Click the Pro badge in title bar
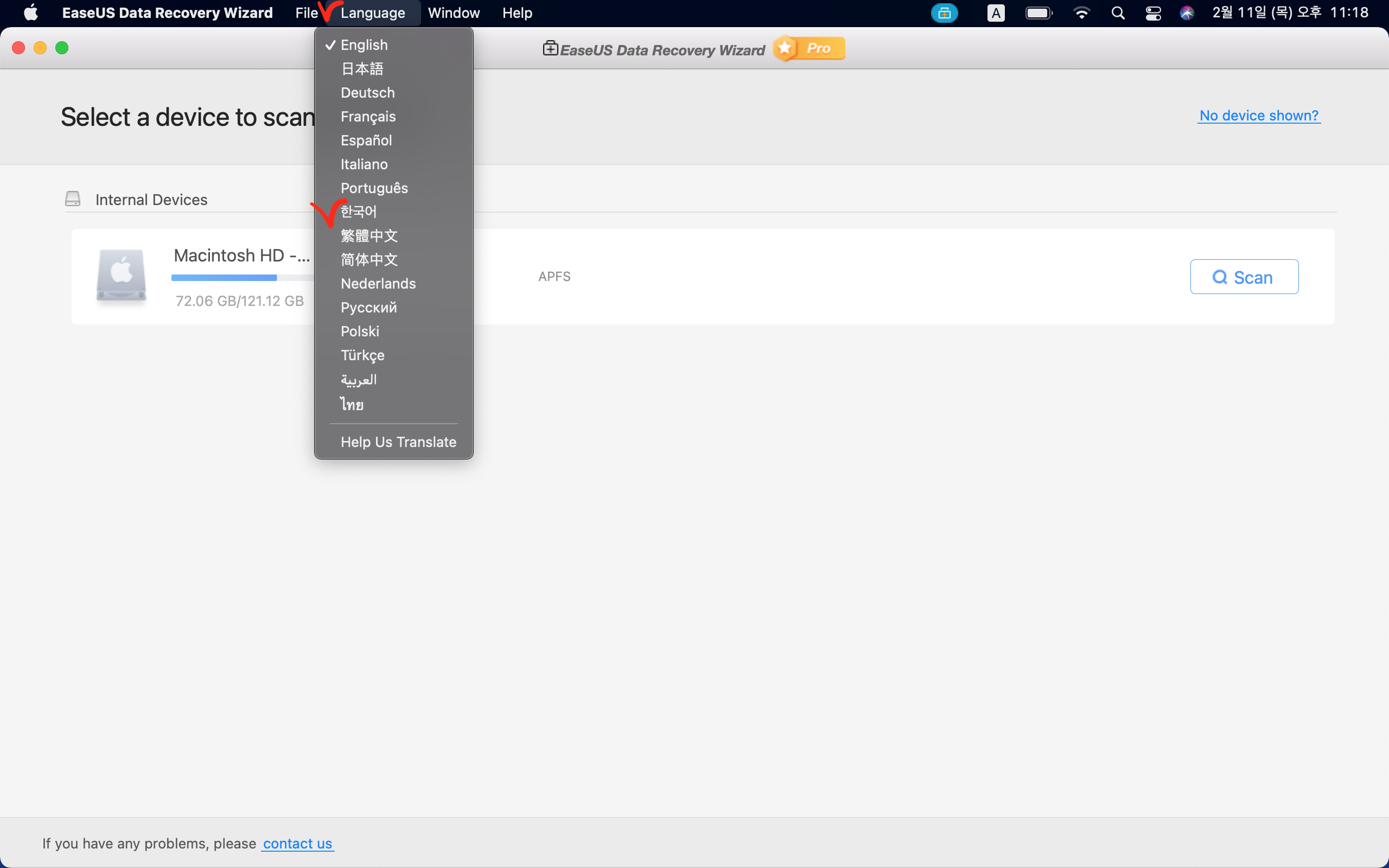This screenshot has width=1389, height=868. [x=810, y=49]
